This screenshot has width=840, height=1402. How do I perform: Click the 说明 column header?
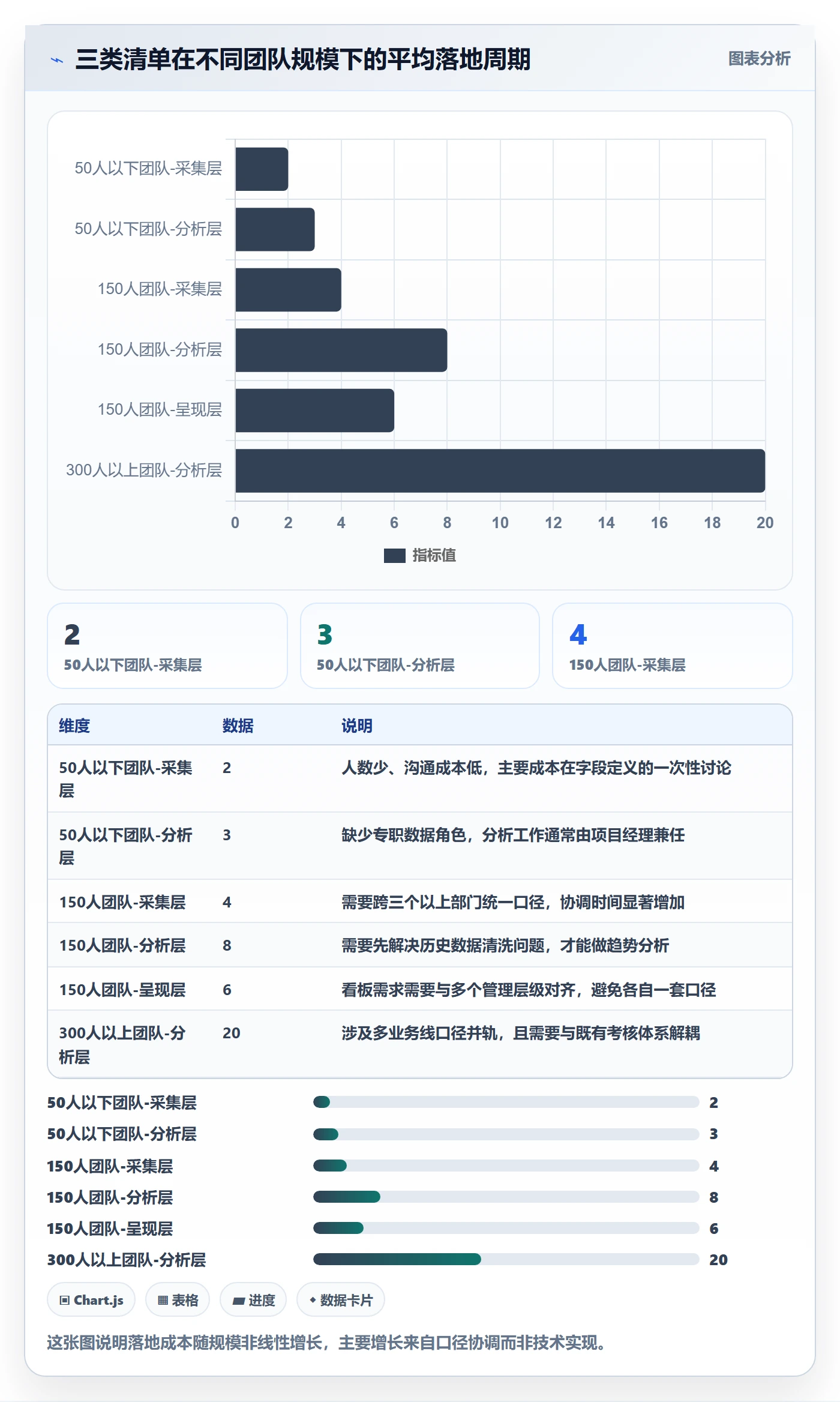tap(357, 726)
